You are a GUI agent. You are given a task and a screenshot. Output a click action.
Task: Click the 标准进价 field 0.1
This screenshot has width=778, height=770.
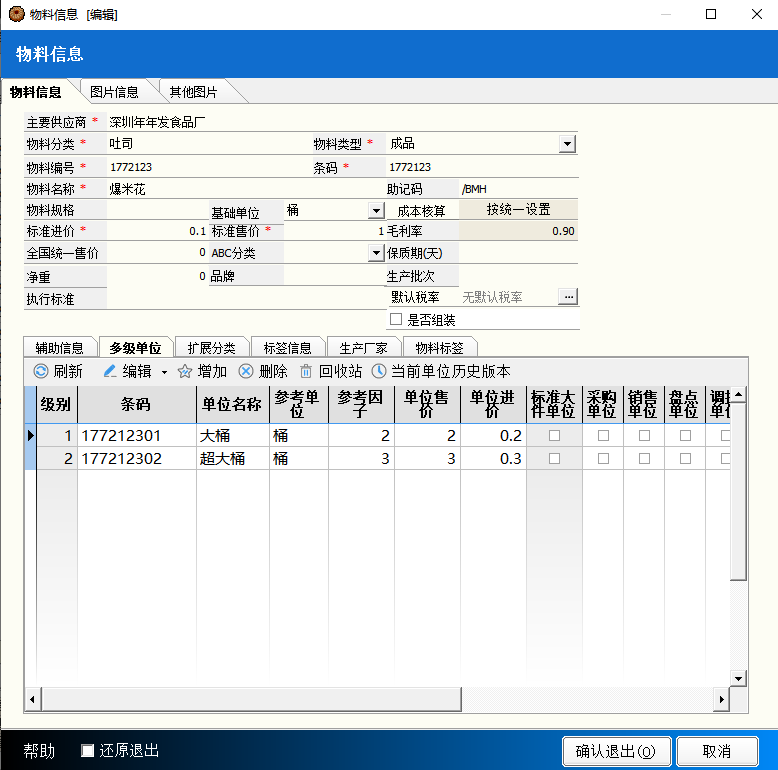(157, 231)
